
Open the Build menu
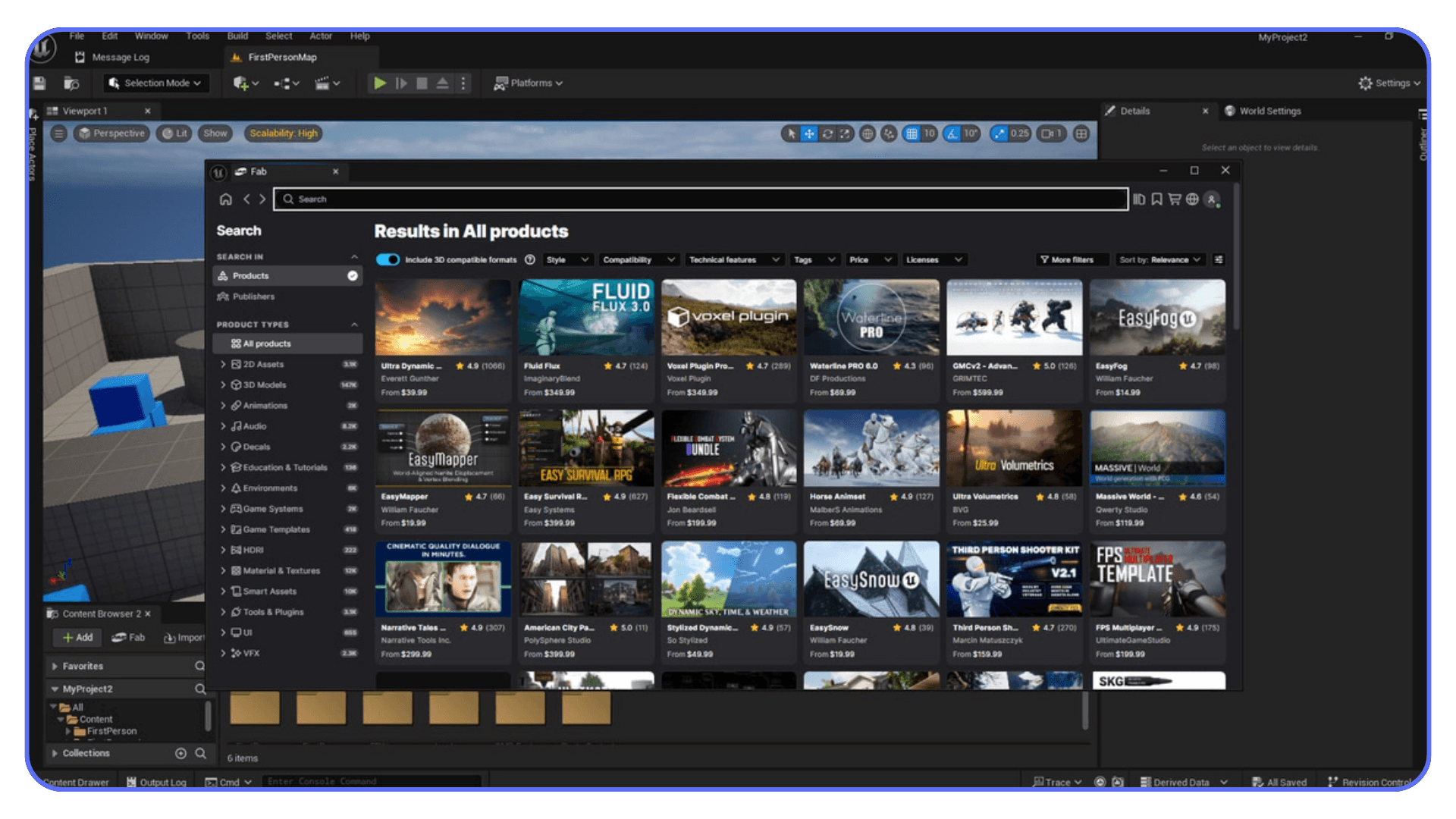237,36
